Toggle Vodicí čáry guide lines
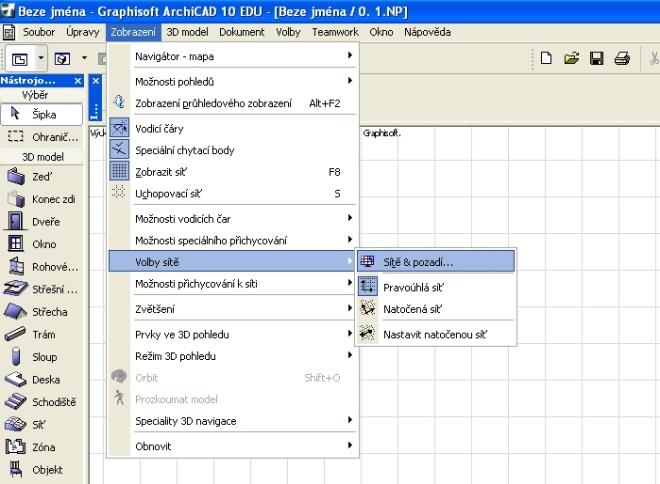Screen dimensions: 660x484 [x=233, y=128]
